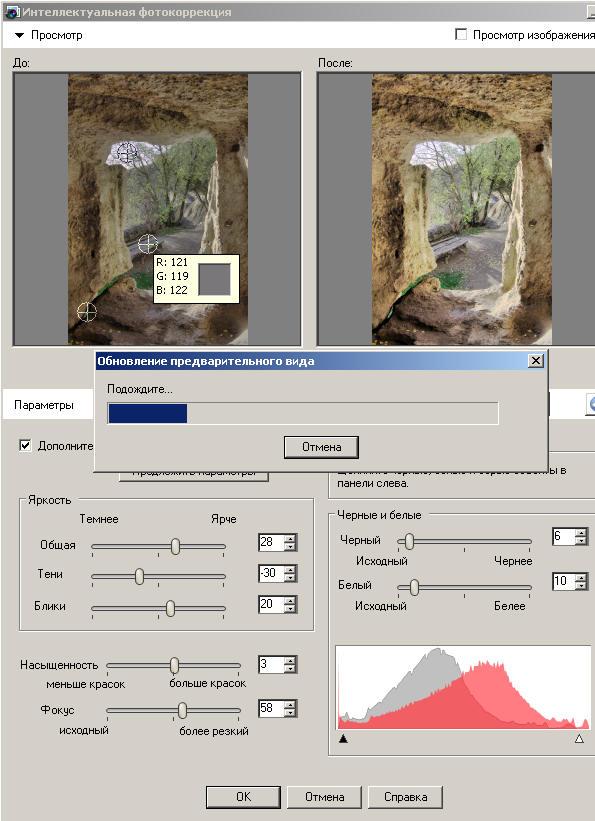Click the gray color swatch in RGB tooltip
Image resolution: width=595 pixels, height=821 pixels.
coord(214,279)
